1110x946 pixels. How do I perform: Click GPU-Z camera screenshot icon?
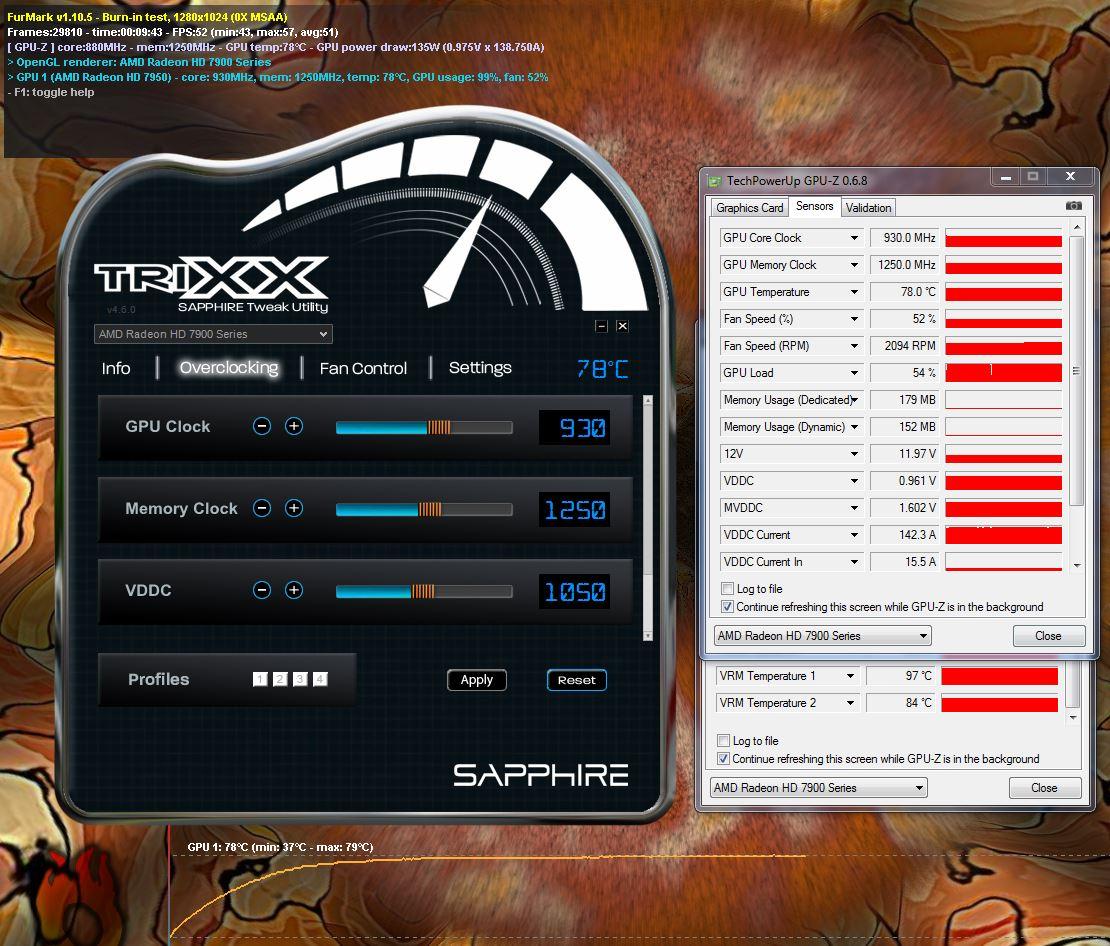[1074, 205]
